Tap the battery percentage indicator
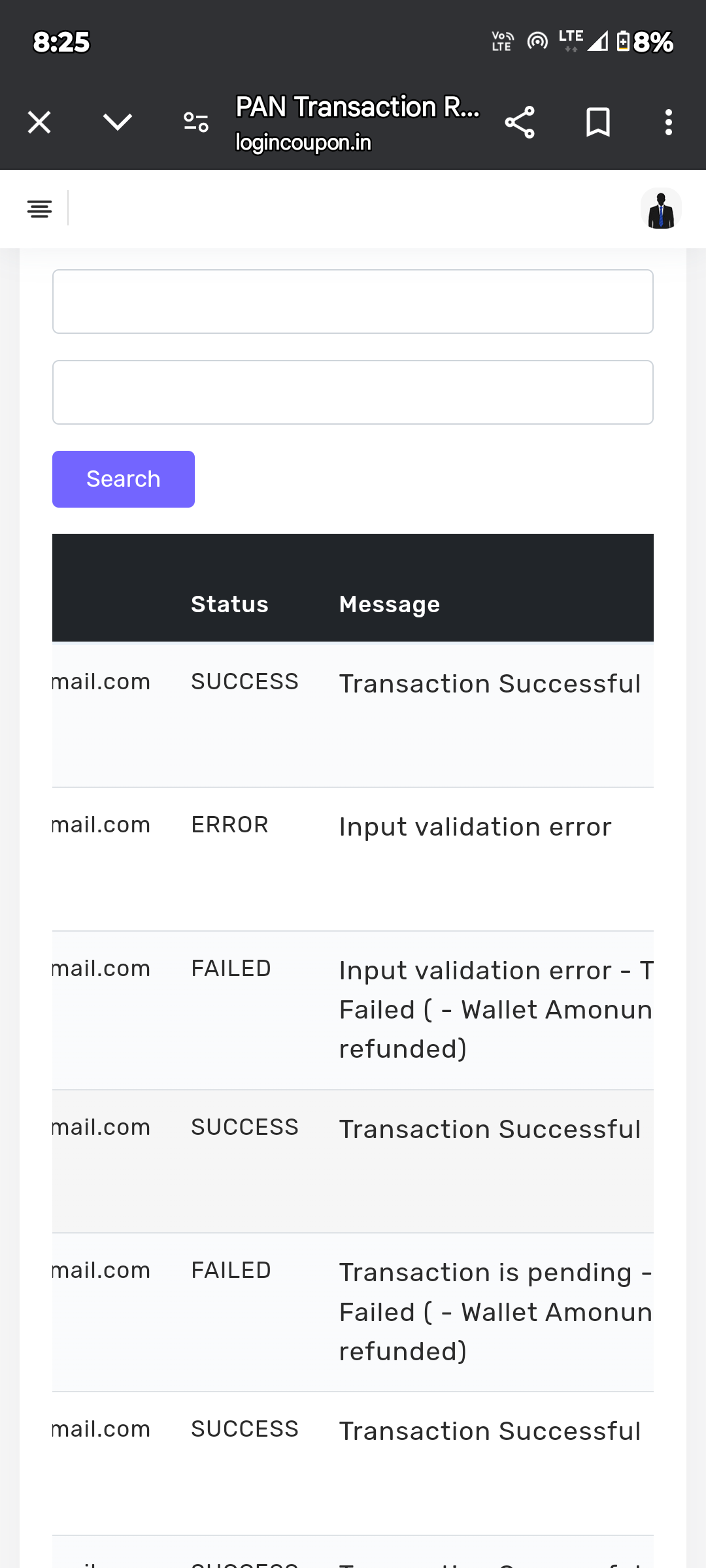This screenshot has width=706, height=1568. coord(652,42)
